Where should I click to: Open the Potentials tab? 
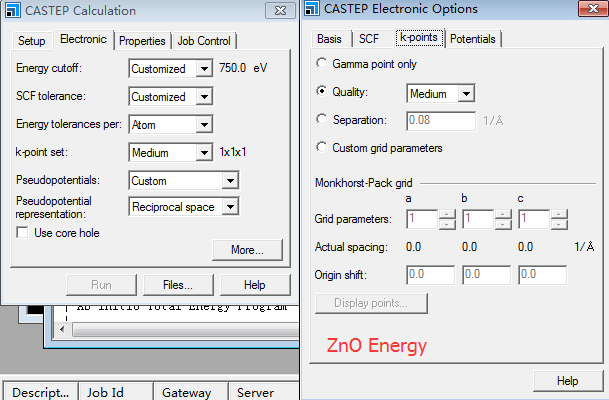click(x=473, y=39)
